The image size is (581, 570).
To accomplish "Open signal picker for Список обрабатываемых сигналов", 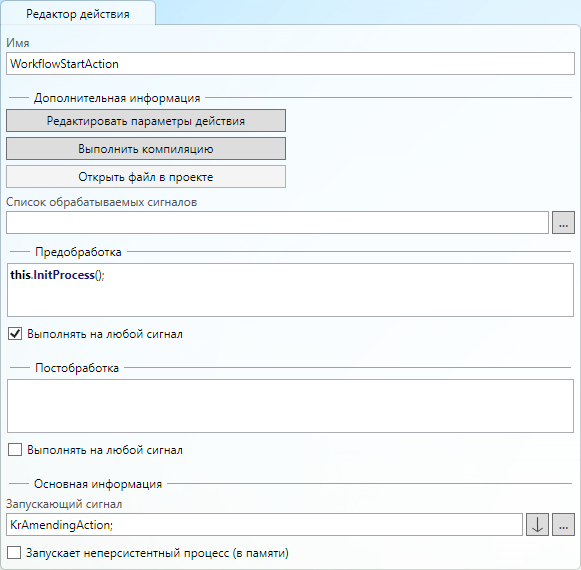I will [563, 223].
